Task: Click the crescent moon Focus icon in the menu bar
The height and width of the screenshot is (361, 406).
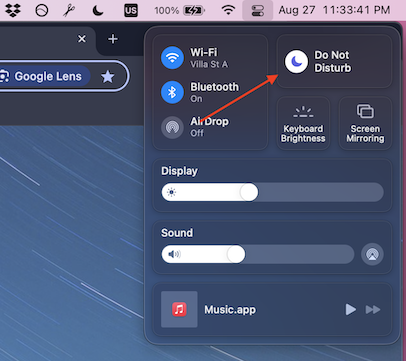Action: [98, 10]
